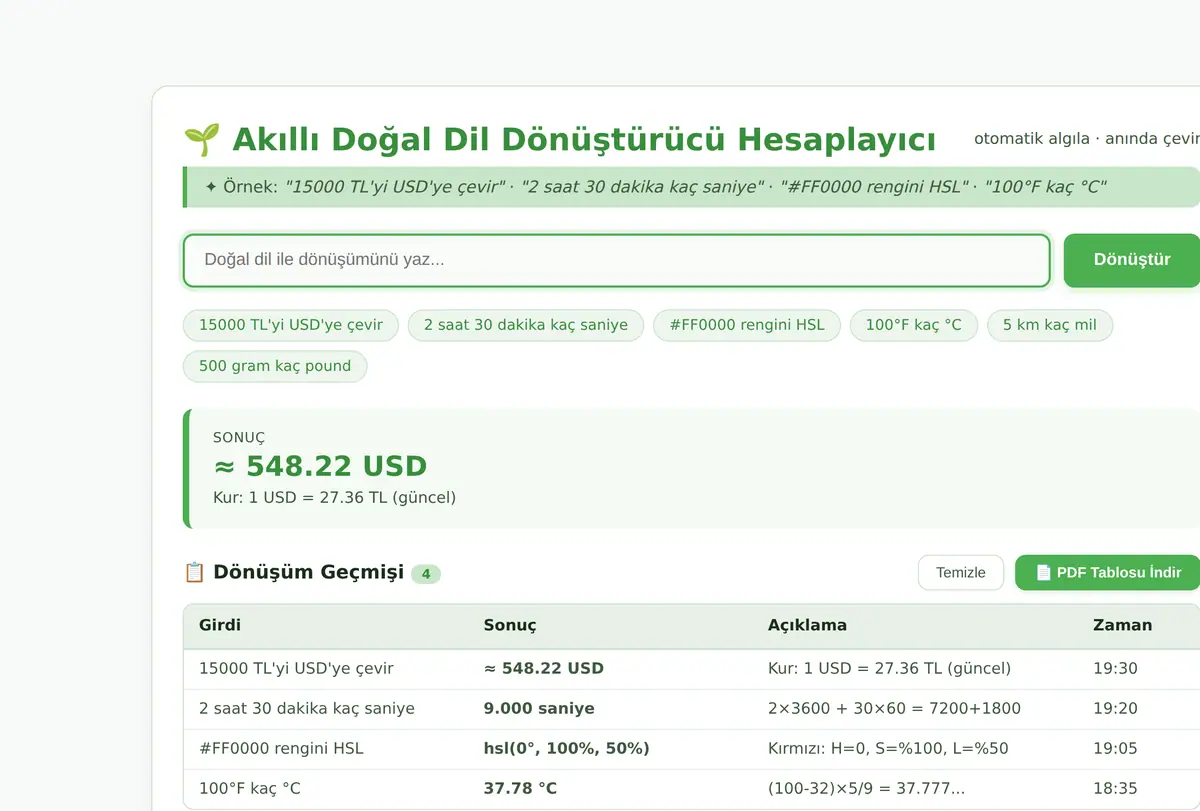1200x811 pixels.
Task: Select the "5 km kaç mil" chip
Action: (1050, 325)
